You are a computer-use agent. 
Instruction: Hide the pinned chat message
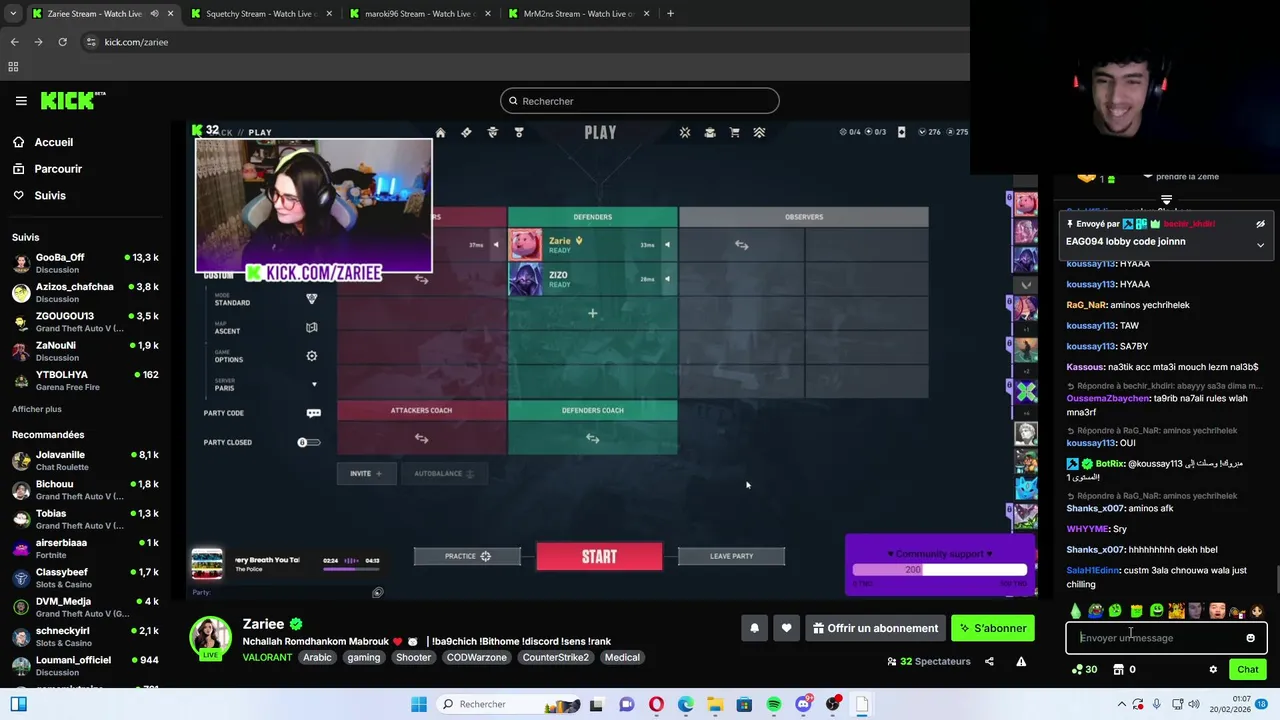tap(1260, 224)
